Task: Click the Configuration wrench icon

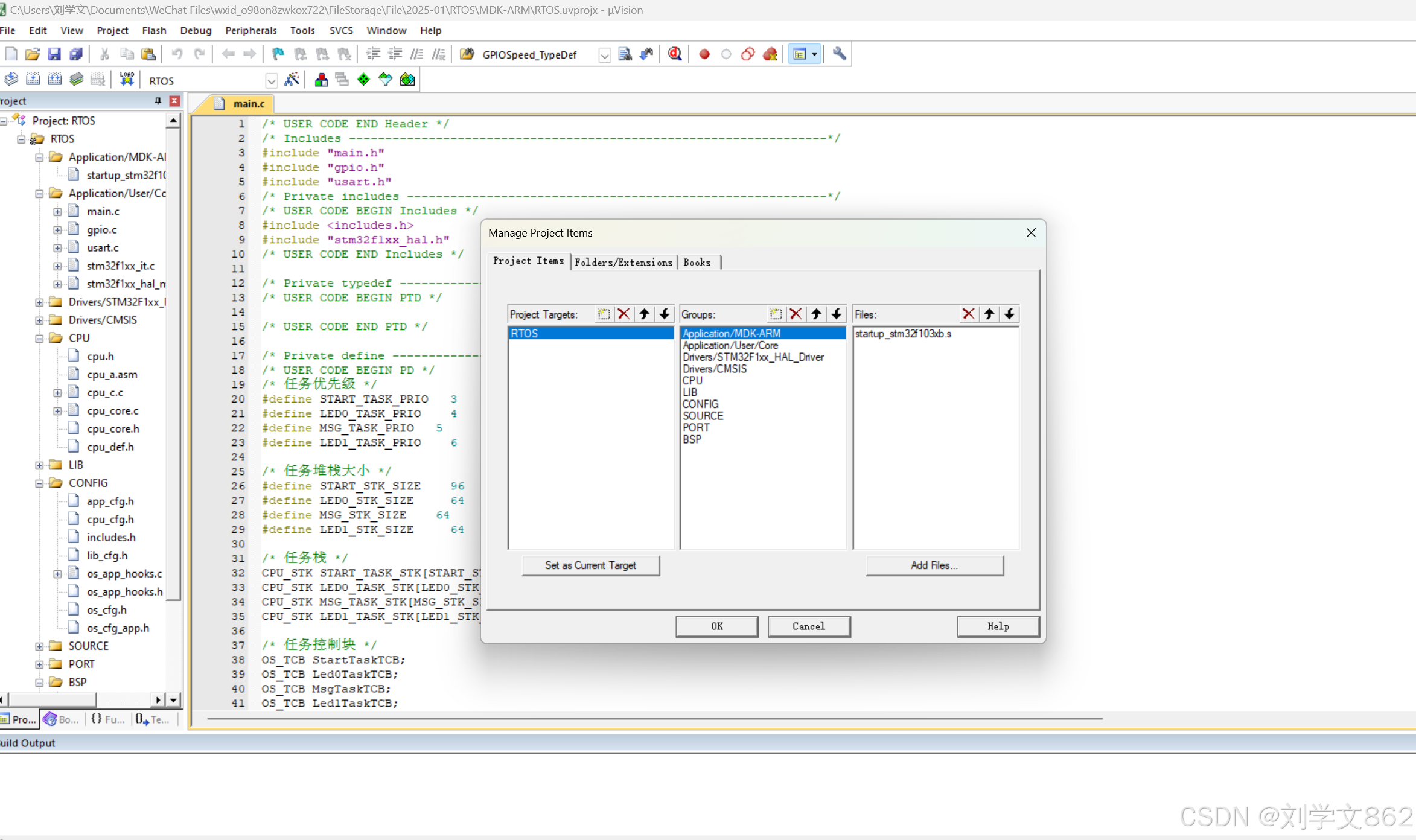Action: (x=839, y=54)
